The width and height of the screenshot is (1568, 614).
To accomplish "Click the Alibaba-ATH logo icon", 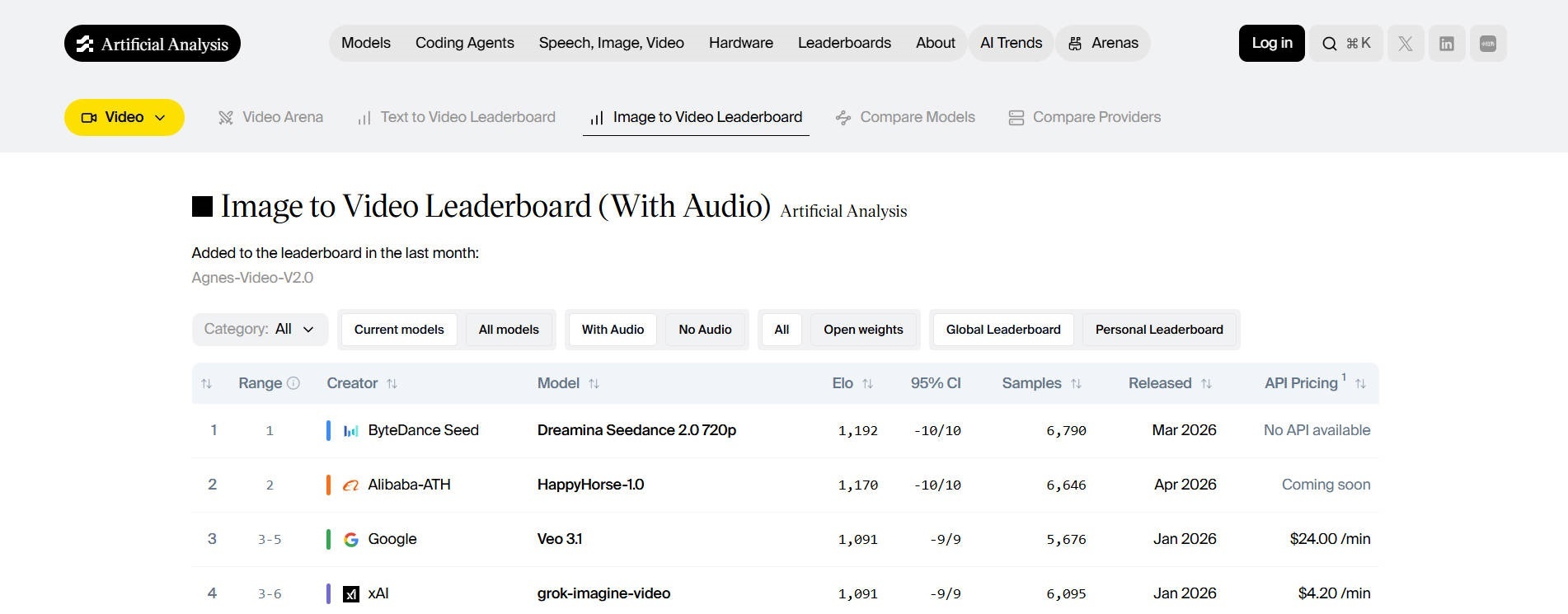I will tap(351, 485).
